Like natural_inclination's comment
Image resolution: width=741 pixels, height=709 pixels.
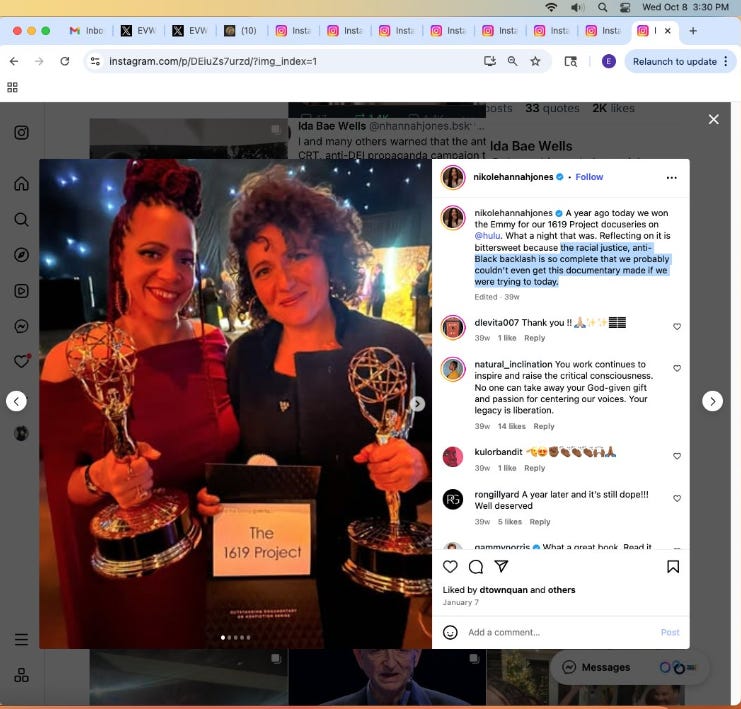click(677, 368)
